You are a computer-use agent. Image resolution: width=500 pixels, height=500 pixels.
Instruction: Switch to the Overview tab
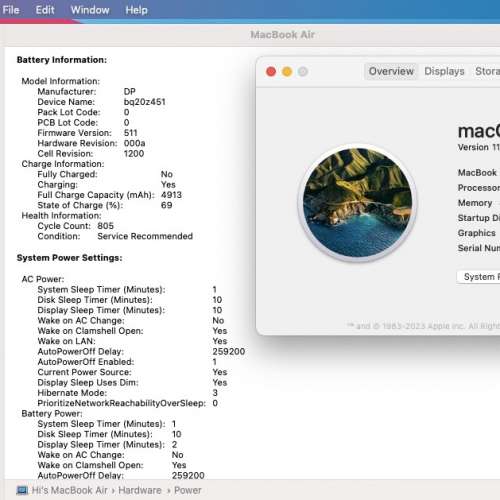click(391, 71)
